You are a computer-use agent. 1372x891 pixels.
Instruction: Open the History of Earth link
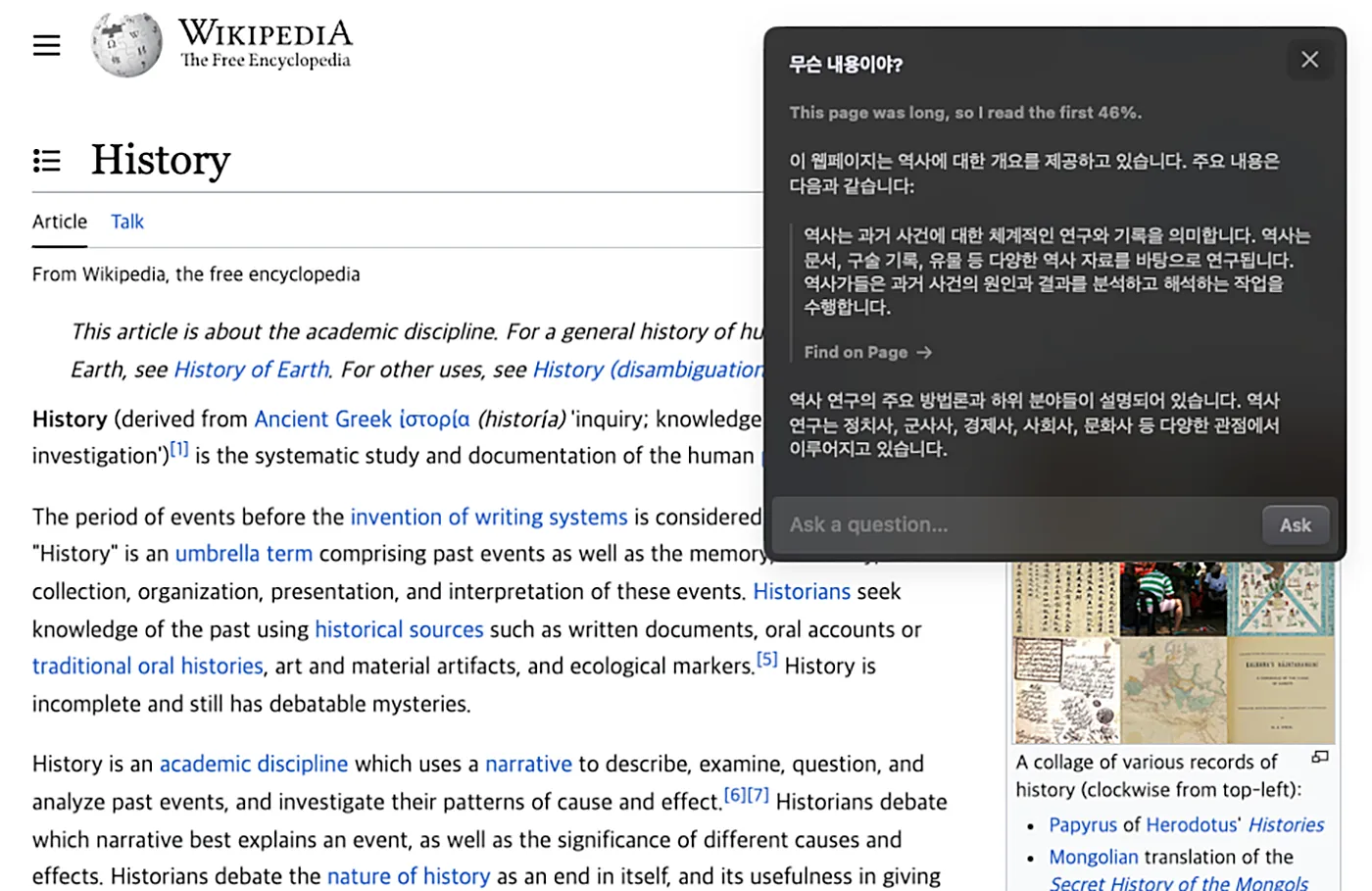tap(251, 370)
